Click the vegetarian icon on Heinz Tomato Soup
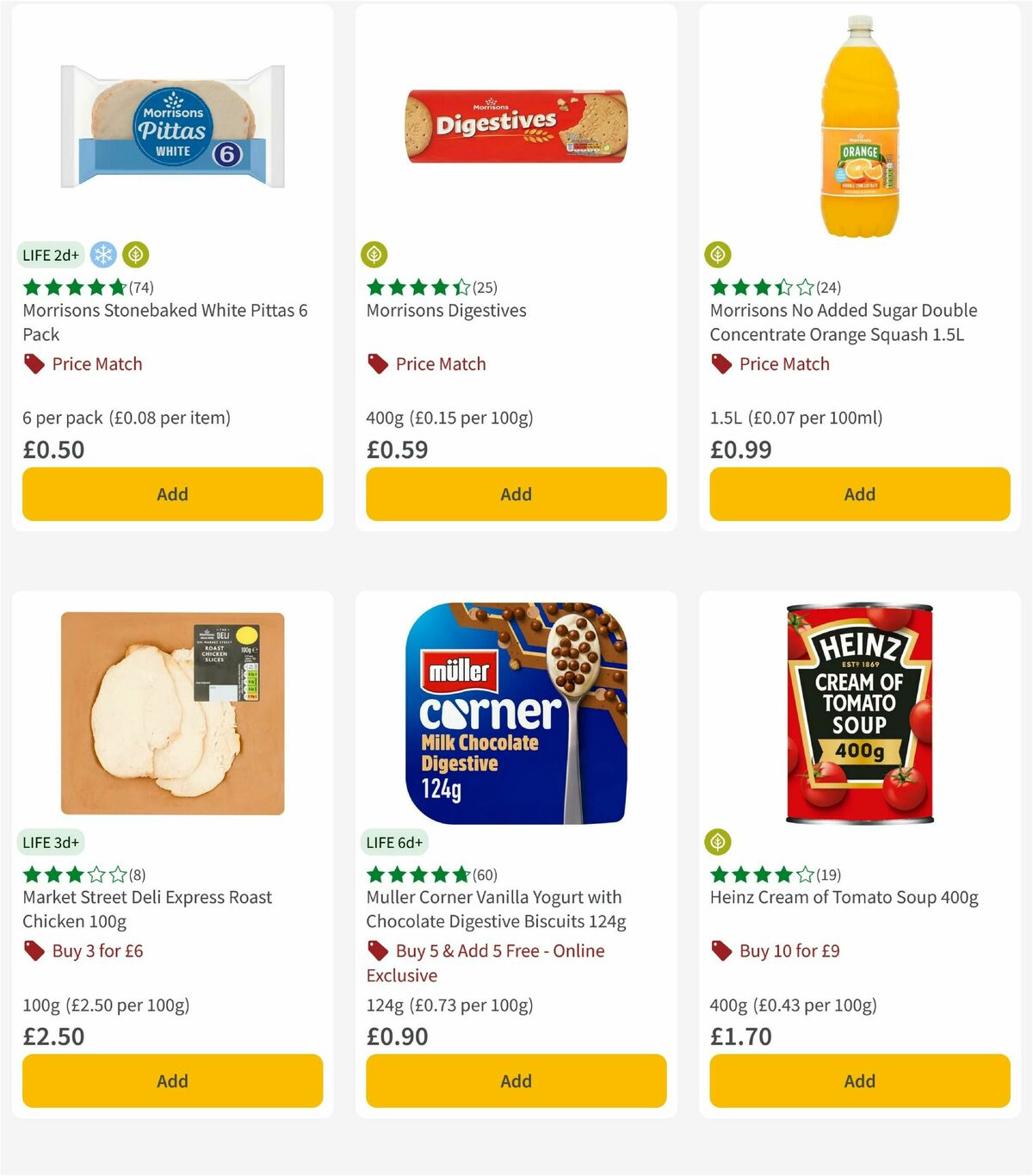The image size is (1033, 1176). (x=718, y=842)
